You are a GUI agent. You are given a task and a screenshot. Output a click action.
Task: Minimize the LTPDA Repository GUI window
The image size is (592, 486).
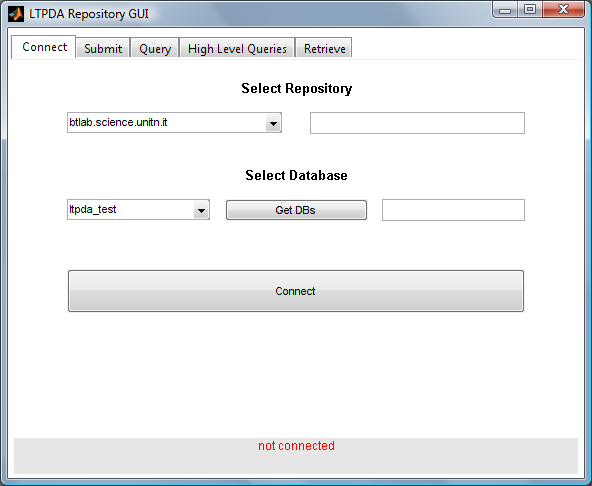tap(505, 10)
